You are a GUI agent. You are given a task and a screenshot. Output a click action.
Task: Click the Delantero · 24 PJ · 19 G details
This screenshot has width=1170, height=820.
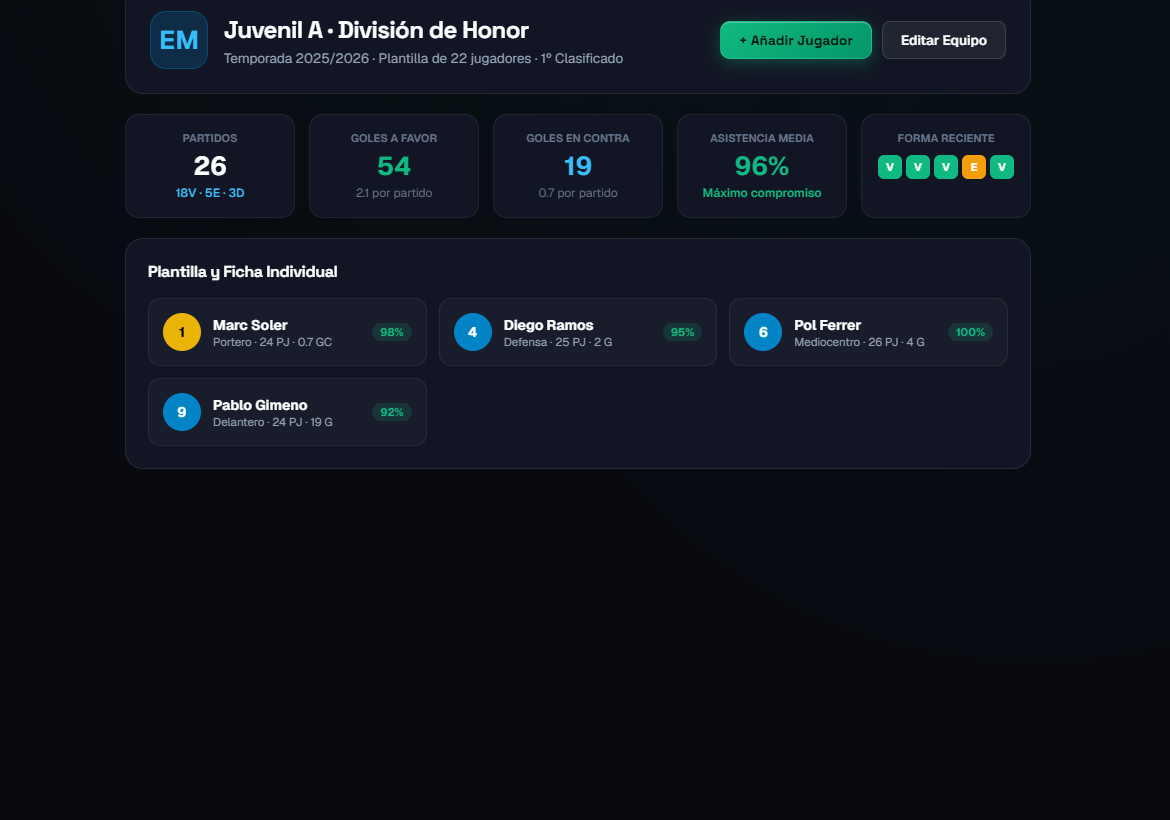[272, 422]
